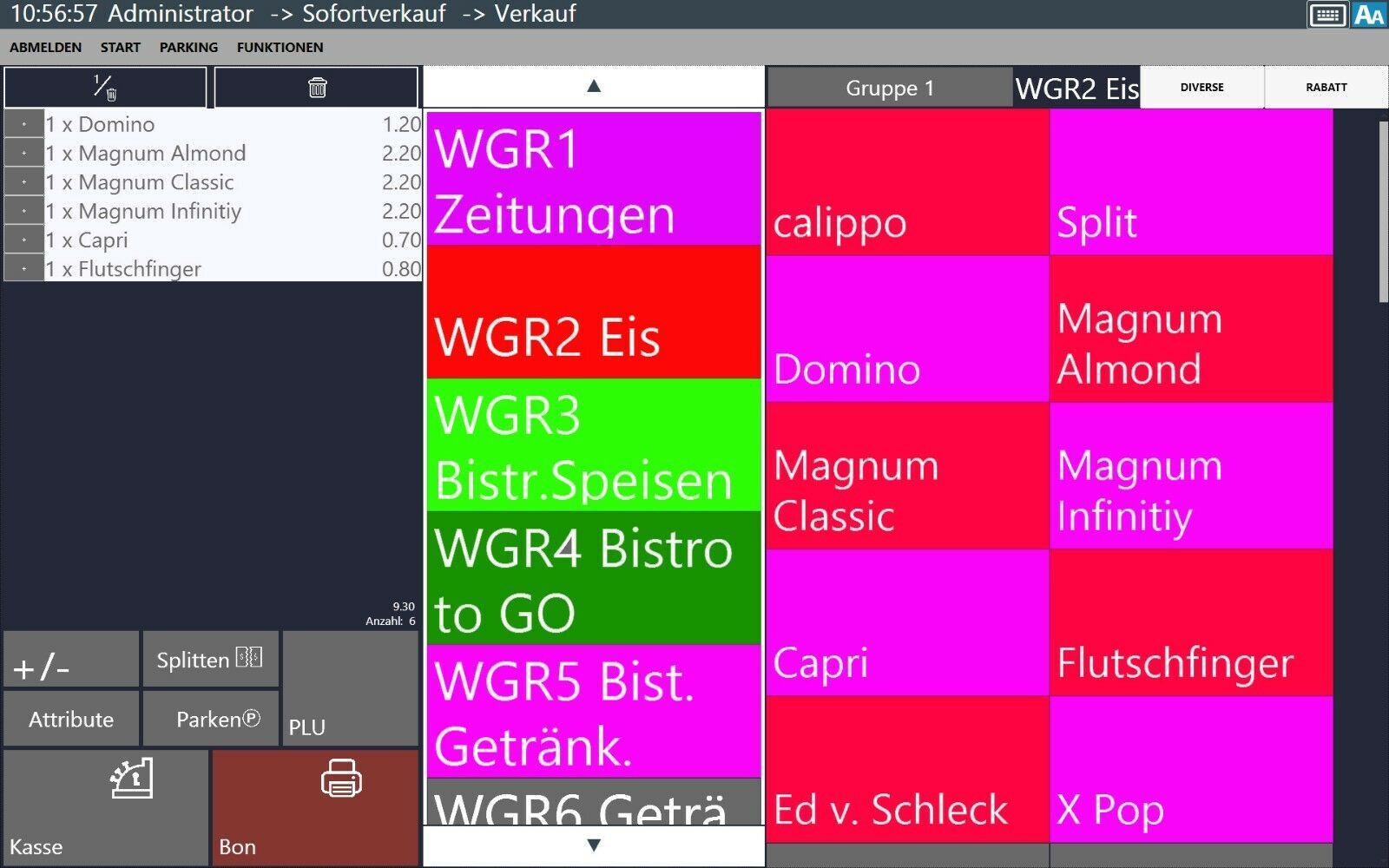
Task: Open the FUNKTIONEN menu
Action: coord(280,48)
